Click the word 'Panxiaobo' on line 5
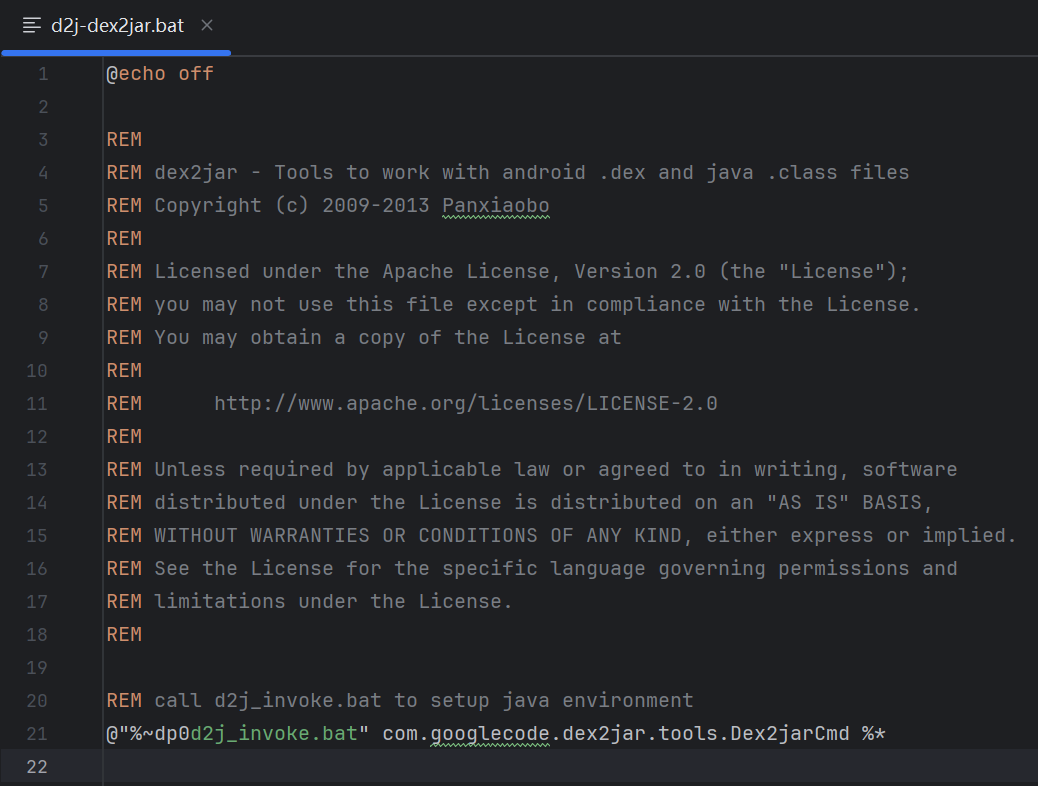Viewport: 1038px width, 786px height. pyautogui.click(x=496, y=206)
